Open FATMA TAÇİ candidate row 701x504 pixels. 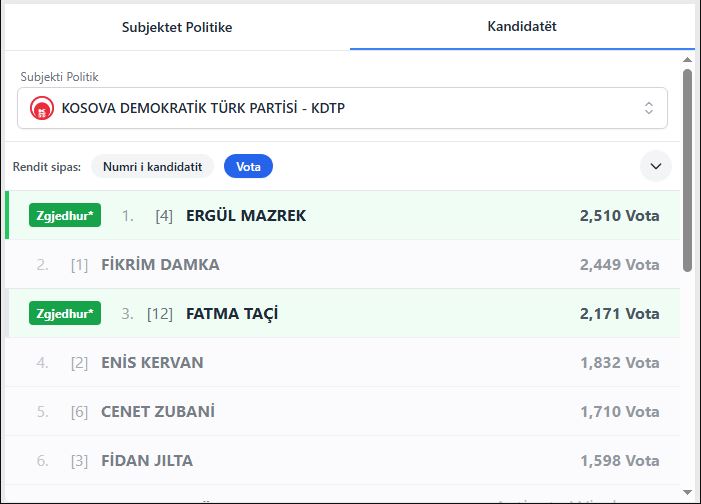click(232, 314)
